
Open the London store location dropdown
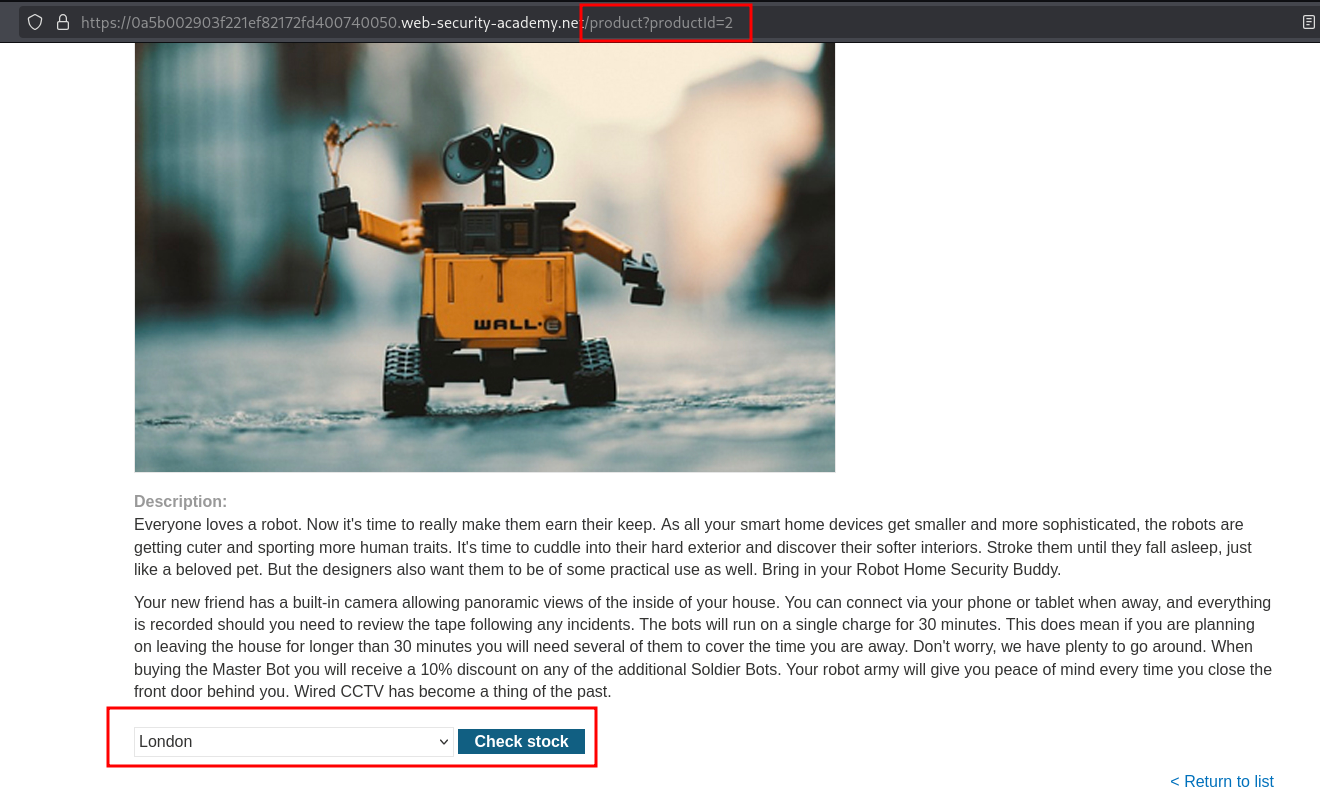point(294,742)
